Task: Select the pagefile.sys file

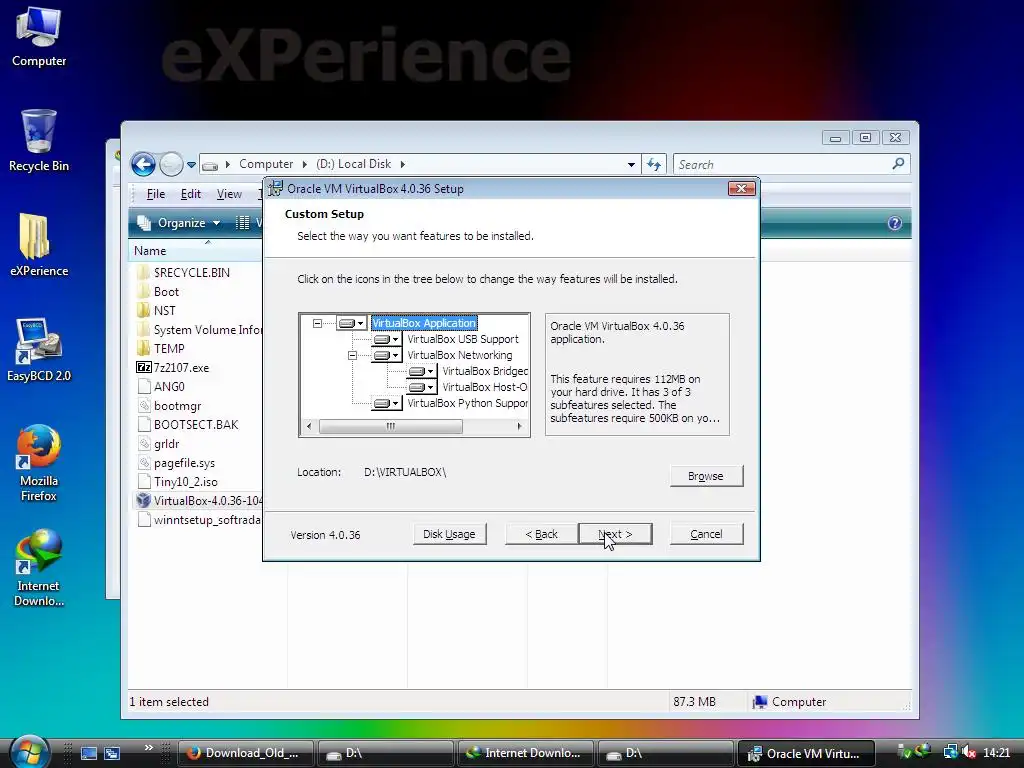Action: pyautogui.click(x=184, y=463)
